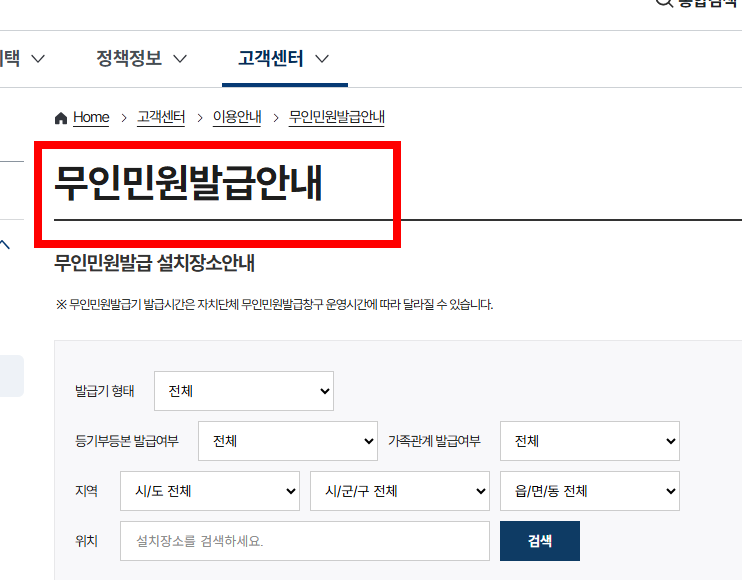Go to 고객센터 breadcrumb link

[161, 117]
